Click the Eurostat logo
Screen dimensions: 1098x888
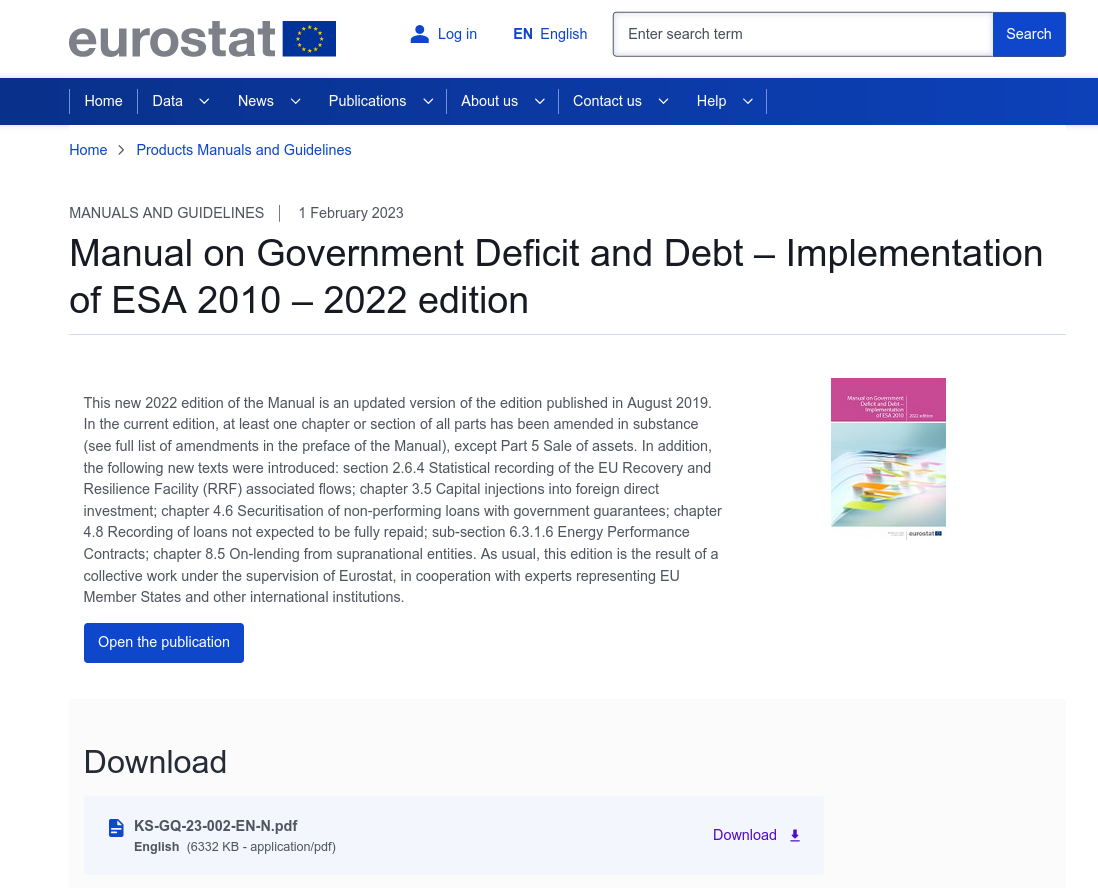click(x=202, y=39)
